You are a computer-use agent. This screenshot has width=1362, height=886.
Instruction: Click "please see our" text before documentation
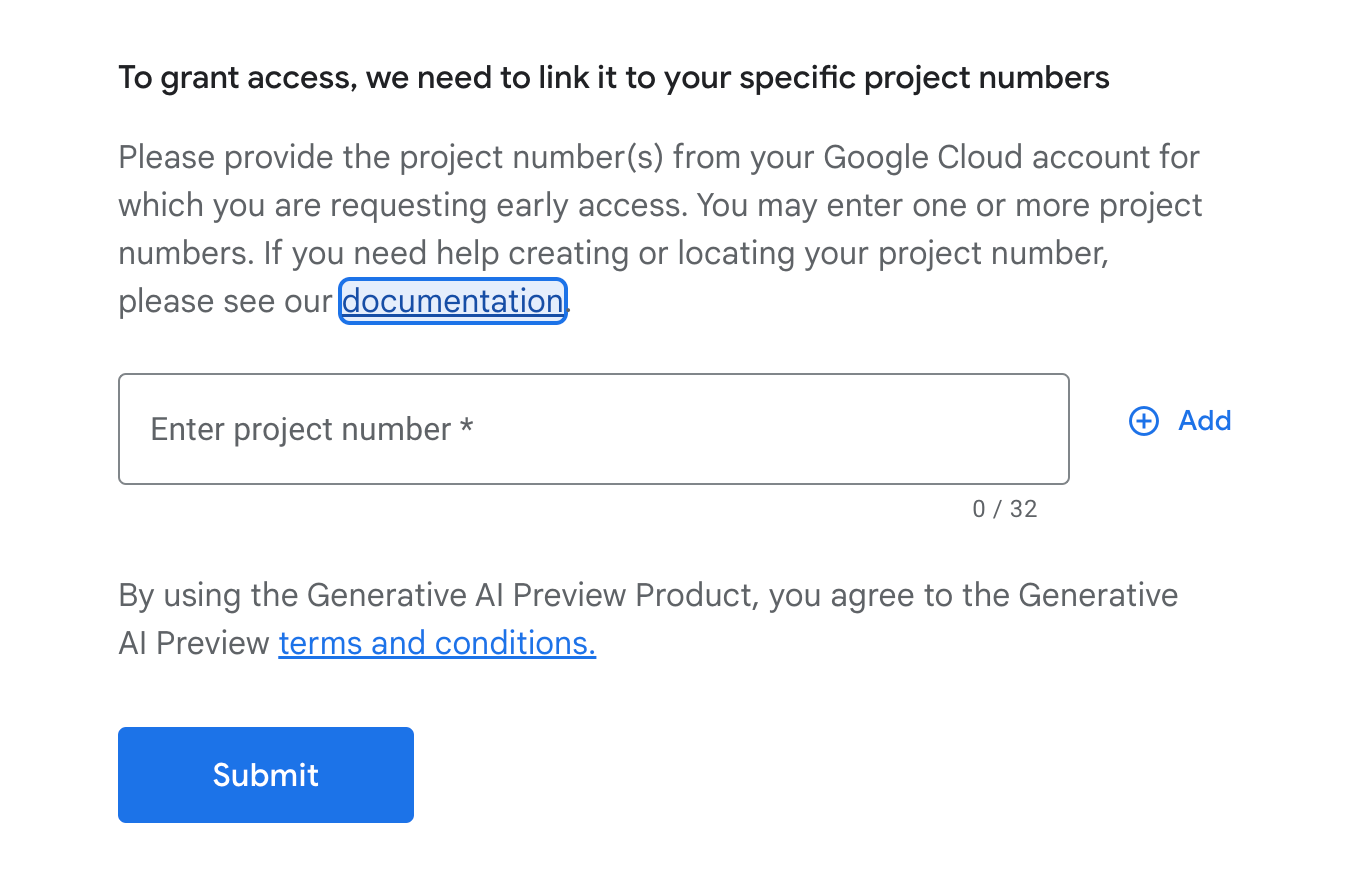coord(225,301)
